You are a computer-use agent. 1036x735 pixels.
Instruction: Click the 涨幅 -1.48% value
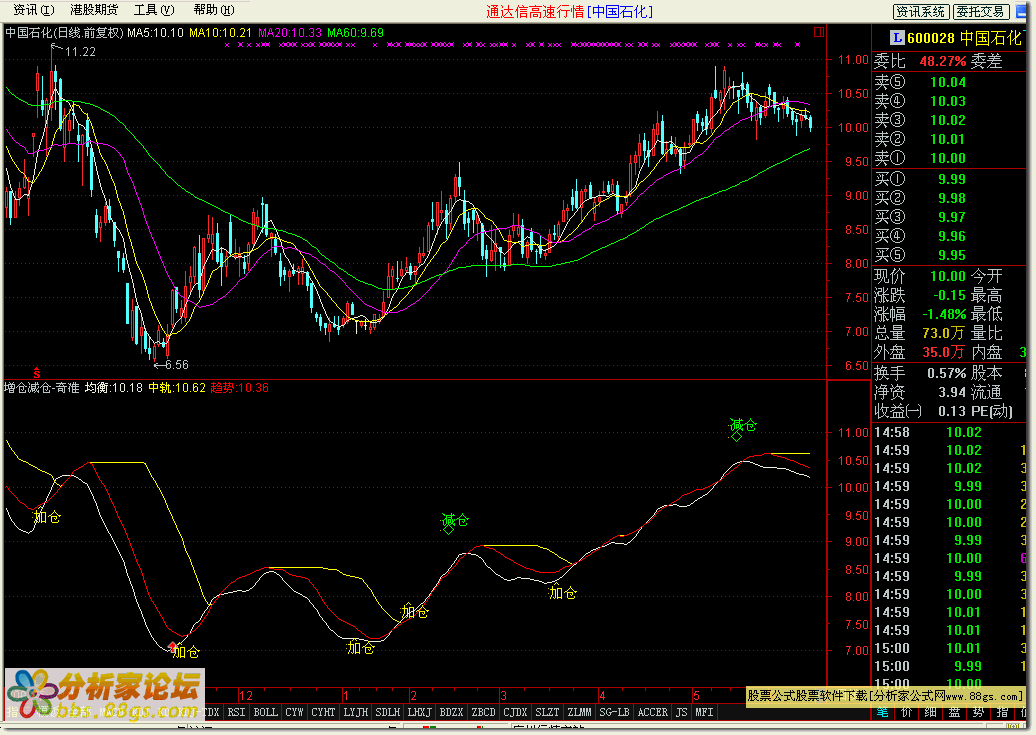tap(944, 314)
